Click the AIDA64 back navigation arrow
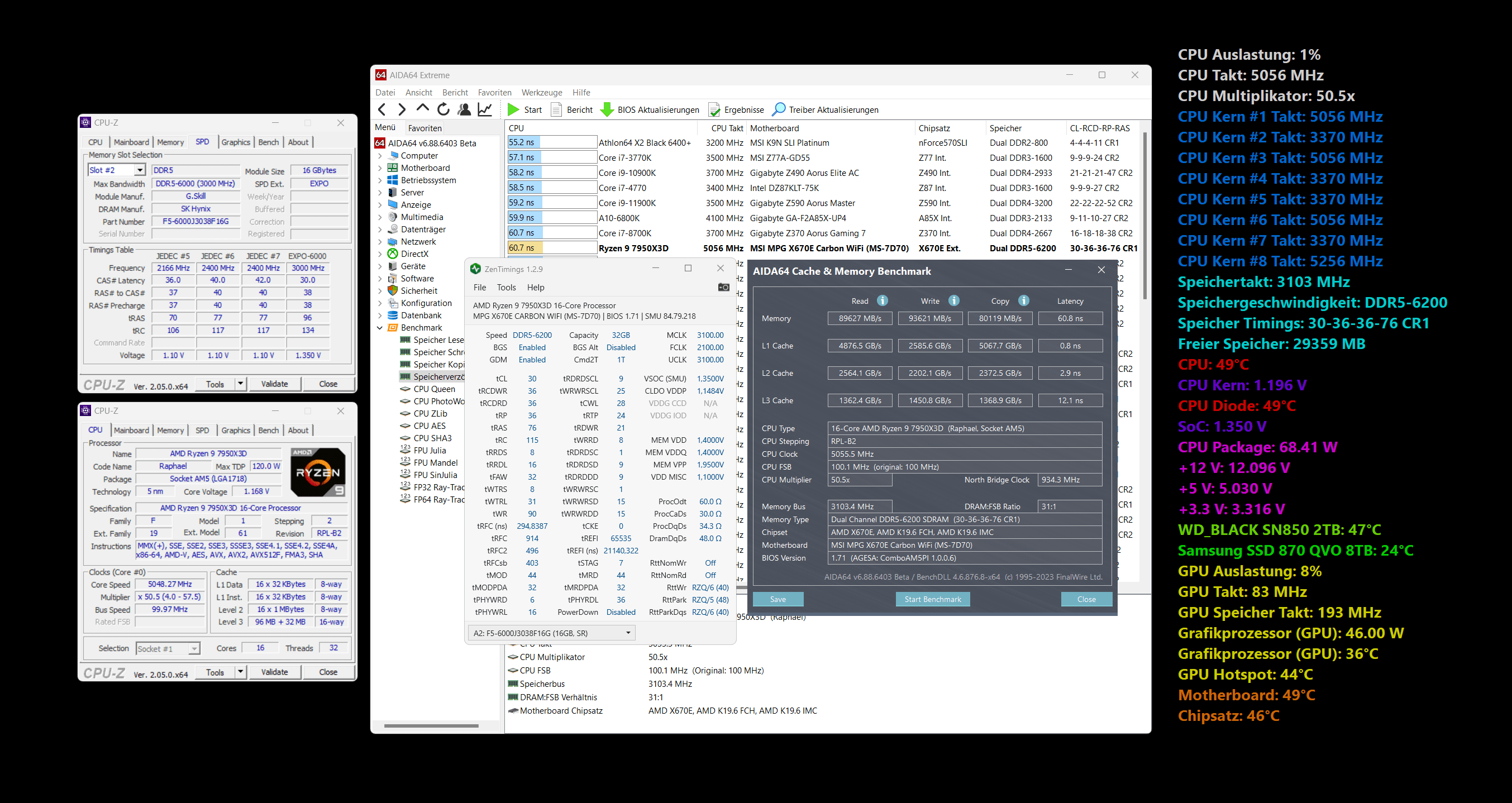The image size is (1512, 803). click(382, 109)
